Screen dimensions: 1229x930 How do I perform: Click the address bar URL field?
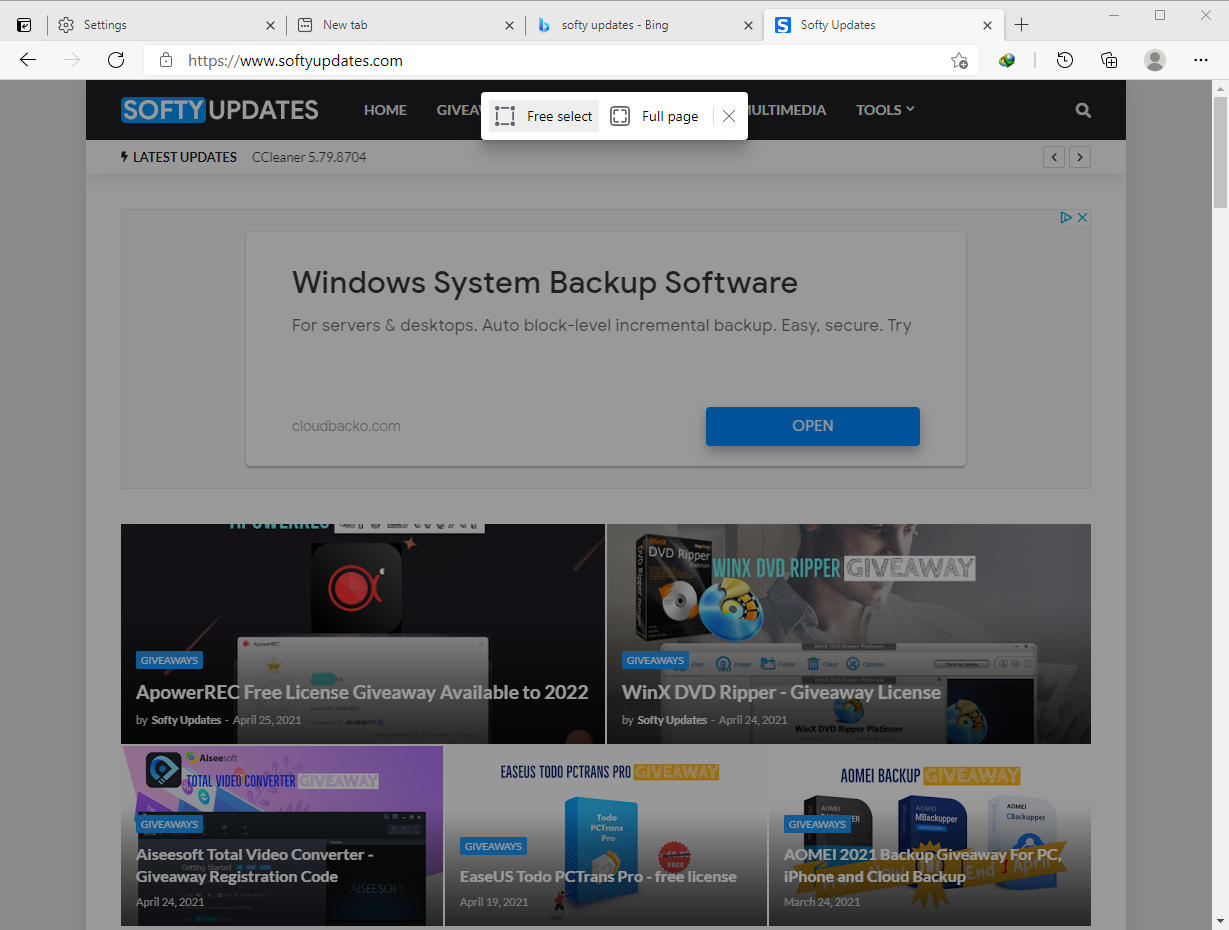pyautogui.click(x=560, y=60)
